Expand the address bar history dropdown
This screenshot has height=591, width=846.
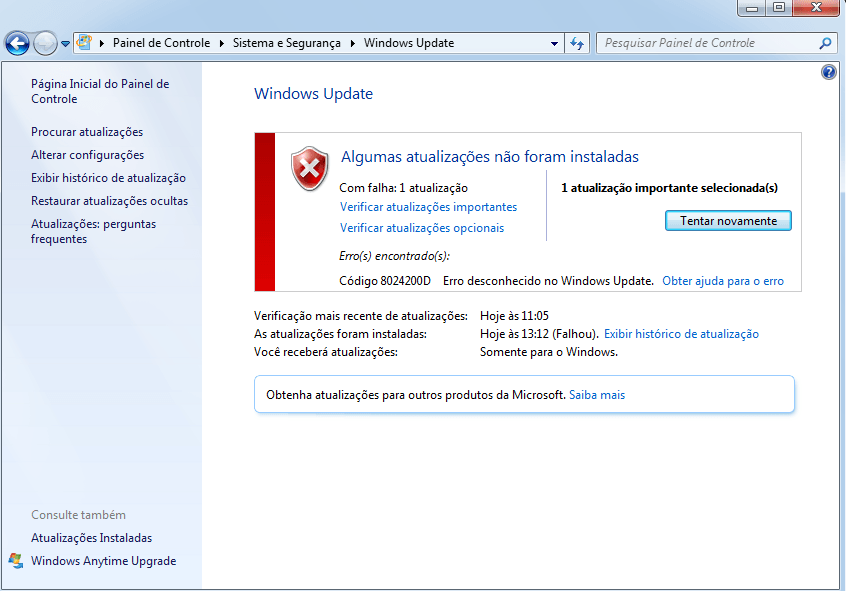pos(555,44)
